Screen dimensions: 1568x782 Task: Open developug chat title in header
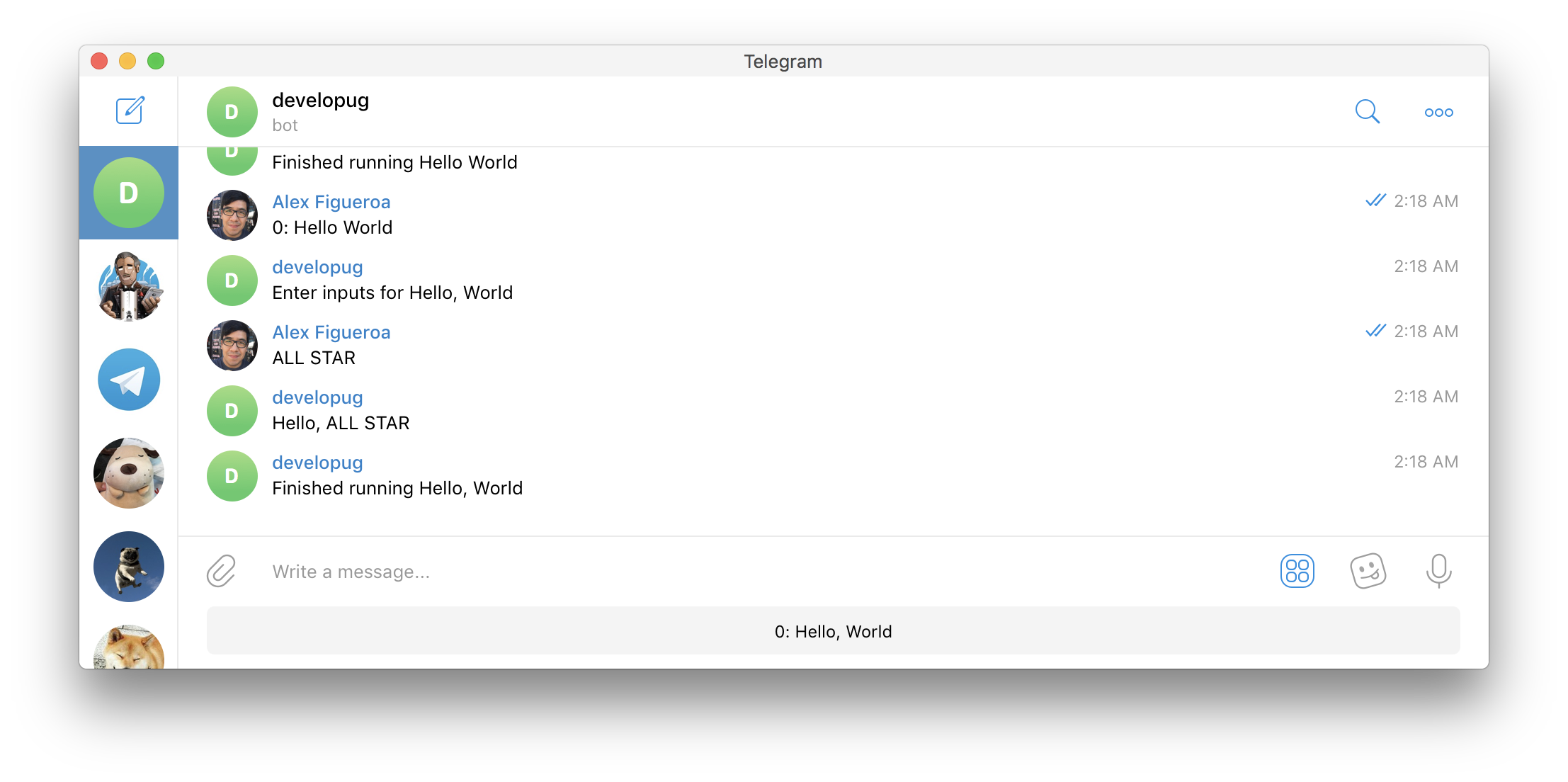coord(321,101)
